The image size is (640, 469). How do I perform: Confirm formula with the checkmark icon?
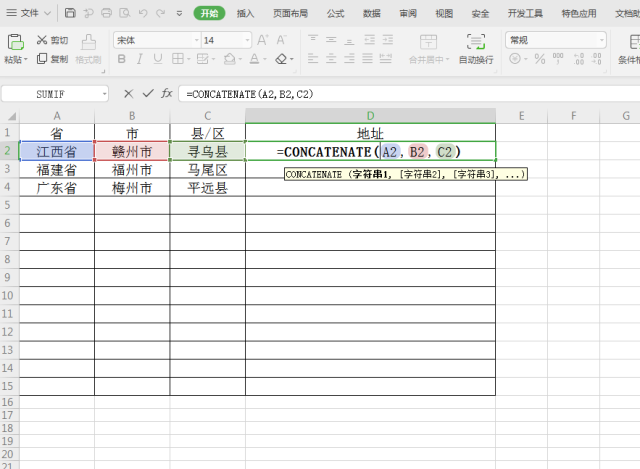pyautogui.click(x=147, y=93)
